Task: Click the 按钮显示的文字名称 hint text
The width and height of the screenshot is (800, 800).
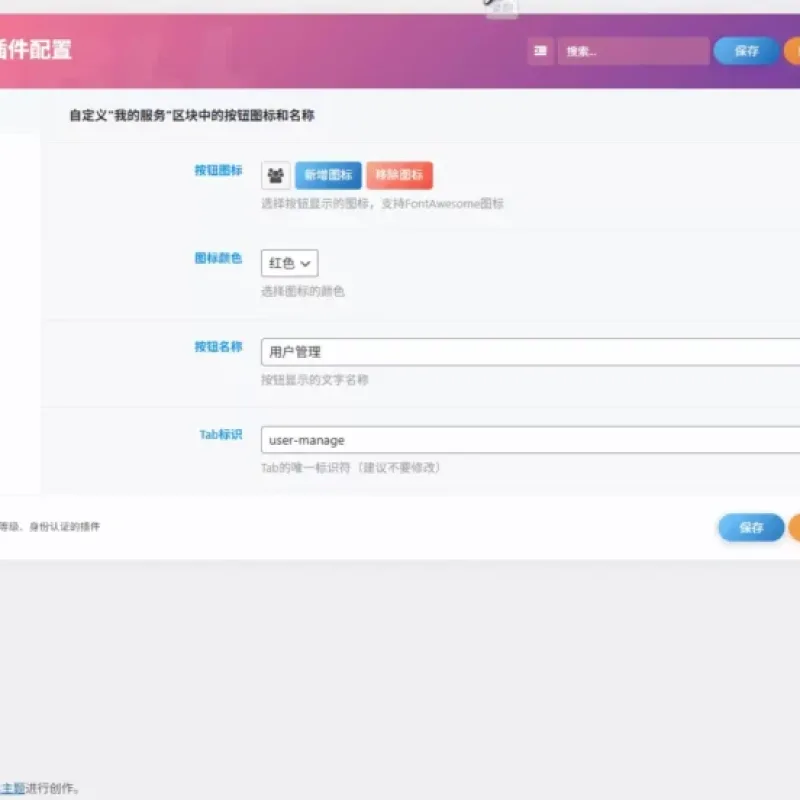Action: (315, 380)
